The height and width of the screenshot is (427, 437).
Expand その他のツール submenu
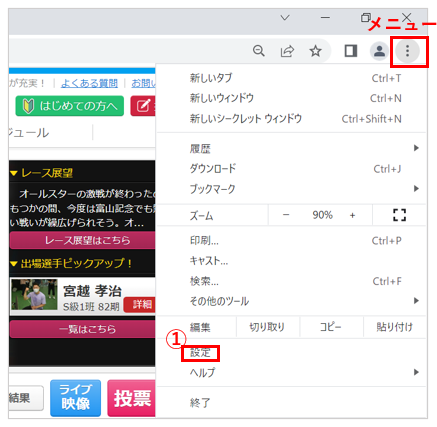coord(291,301)
